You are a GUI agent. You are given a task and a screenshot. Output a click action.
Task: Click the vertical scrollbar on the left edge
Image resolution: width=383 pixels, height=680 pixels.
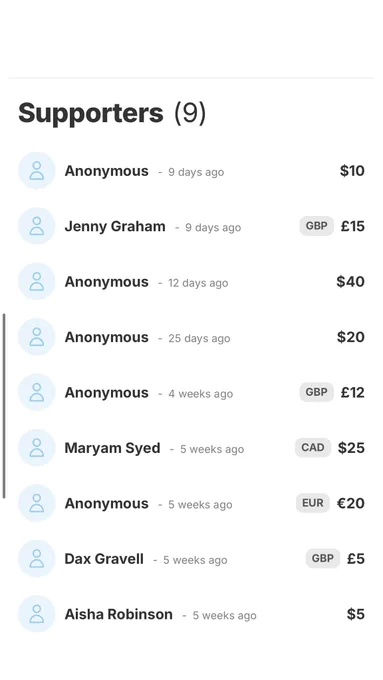pyautogui.click(x=4, y=406)
